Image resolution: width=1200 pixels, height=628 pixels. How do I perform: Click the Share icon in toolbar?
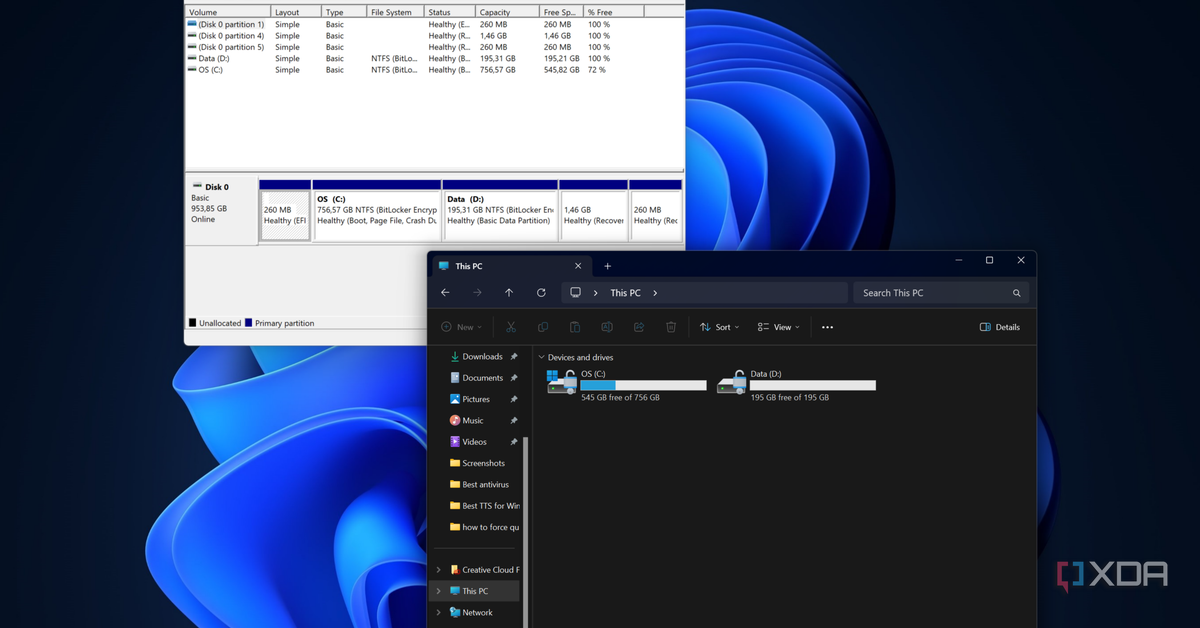click(x=639, y=327)
